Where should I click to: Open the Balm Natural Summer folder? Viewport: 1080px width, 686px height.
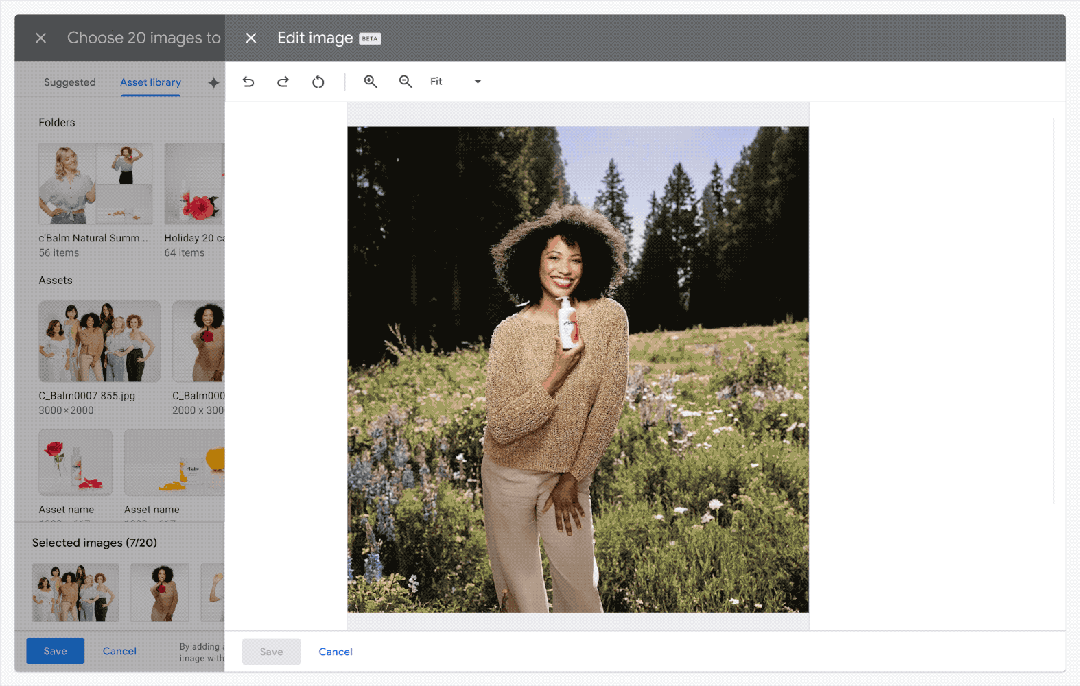point(95,183)
